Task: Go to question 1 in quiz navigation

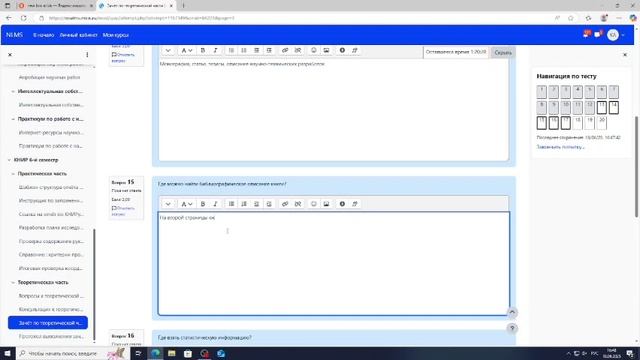Action: click(541, 92)
